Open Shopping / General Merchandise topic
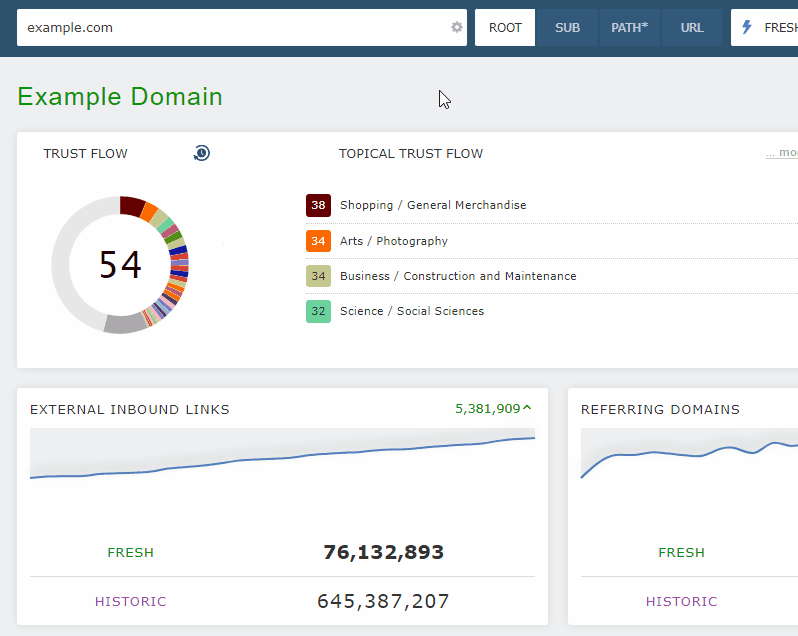Image resolution: width=798 pixels, height=636 pixels. tap(432, 205)
